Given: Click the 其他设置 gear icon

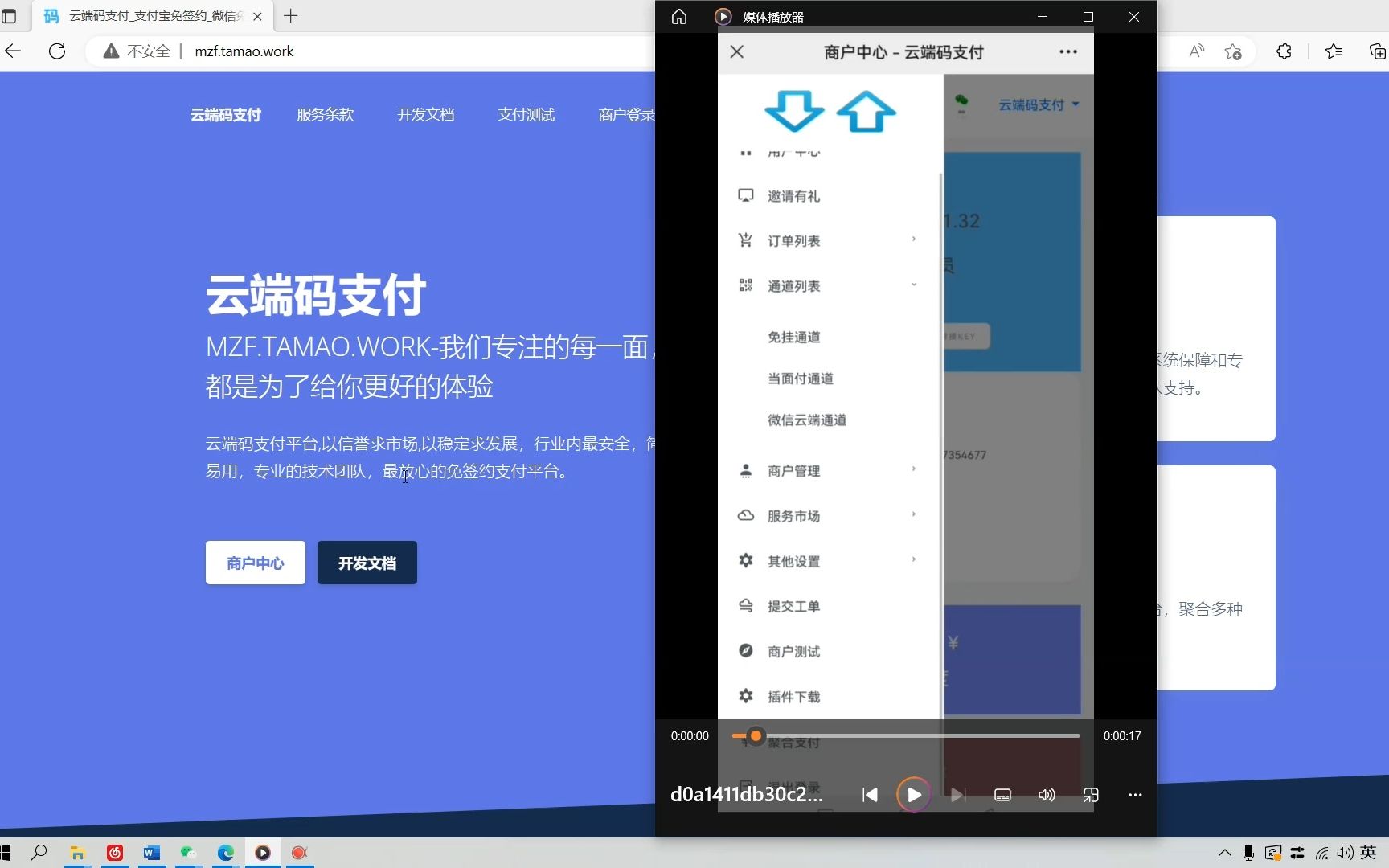Looking at the screenshot, I should [746, 560].
